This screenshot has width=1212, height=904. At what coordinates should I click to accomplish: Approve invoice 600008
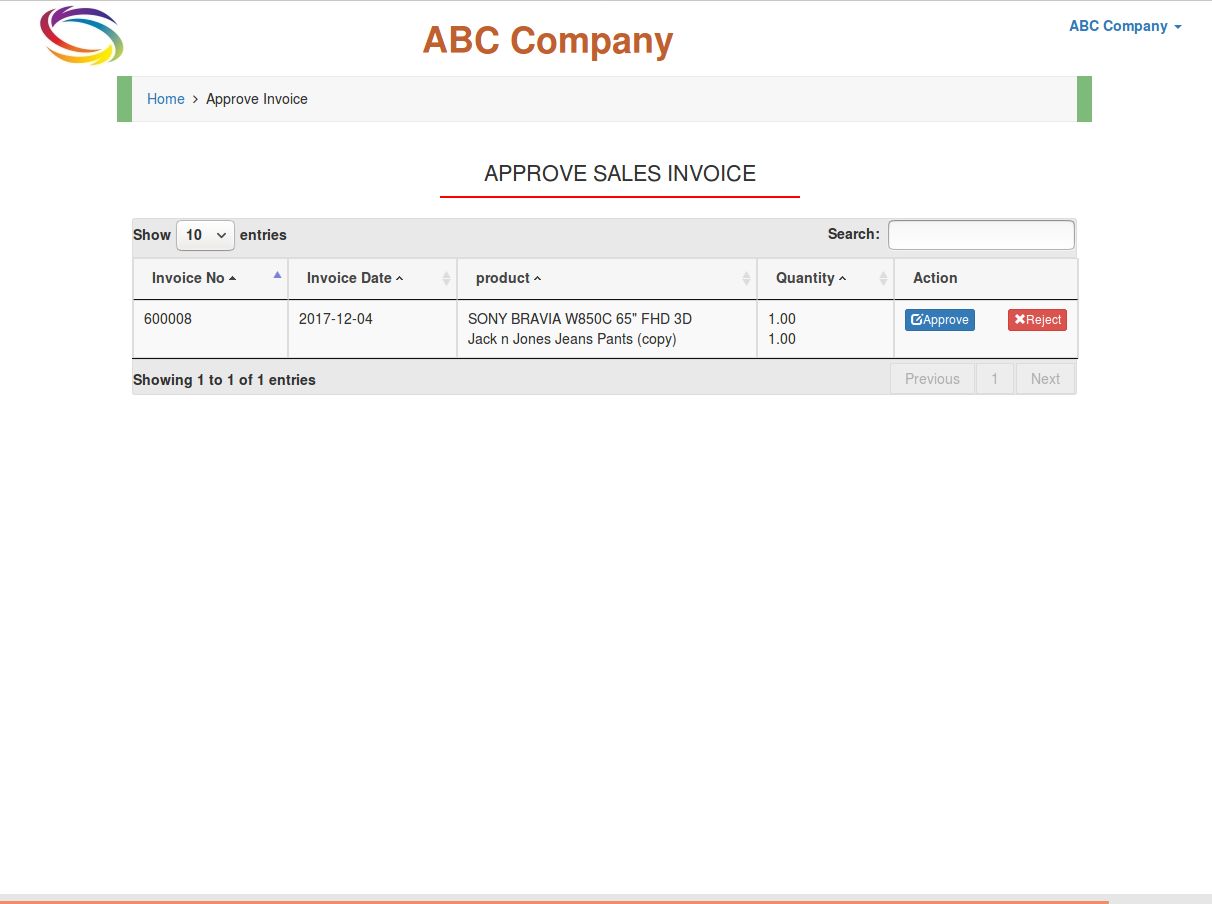coord(939,320)
